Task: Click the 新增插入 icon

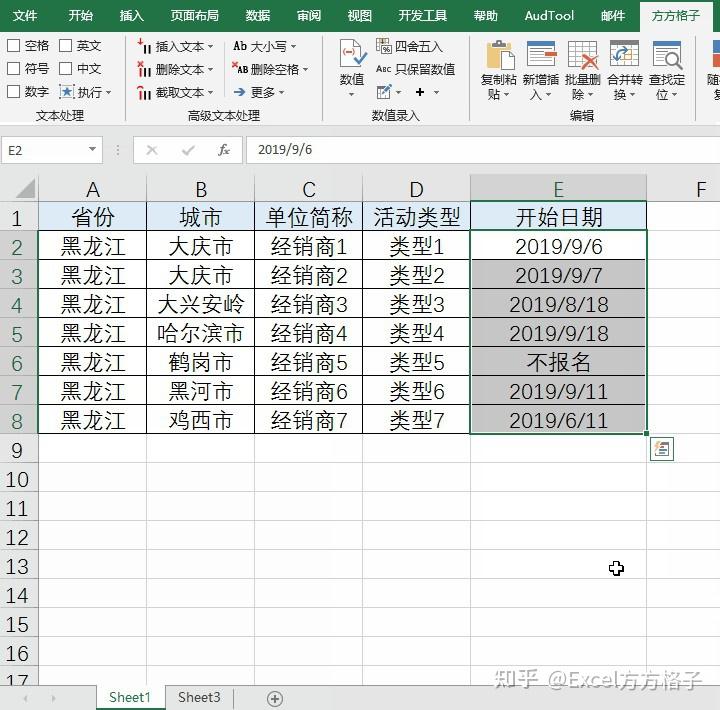Action: tap(541, 54)
